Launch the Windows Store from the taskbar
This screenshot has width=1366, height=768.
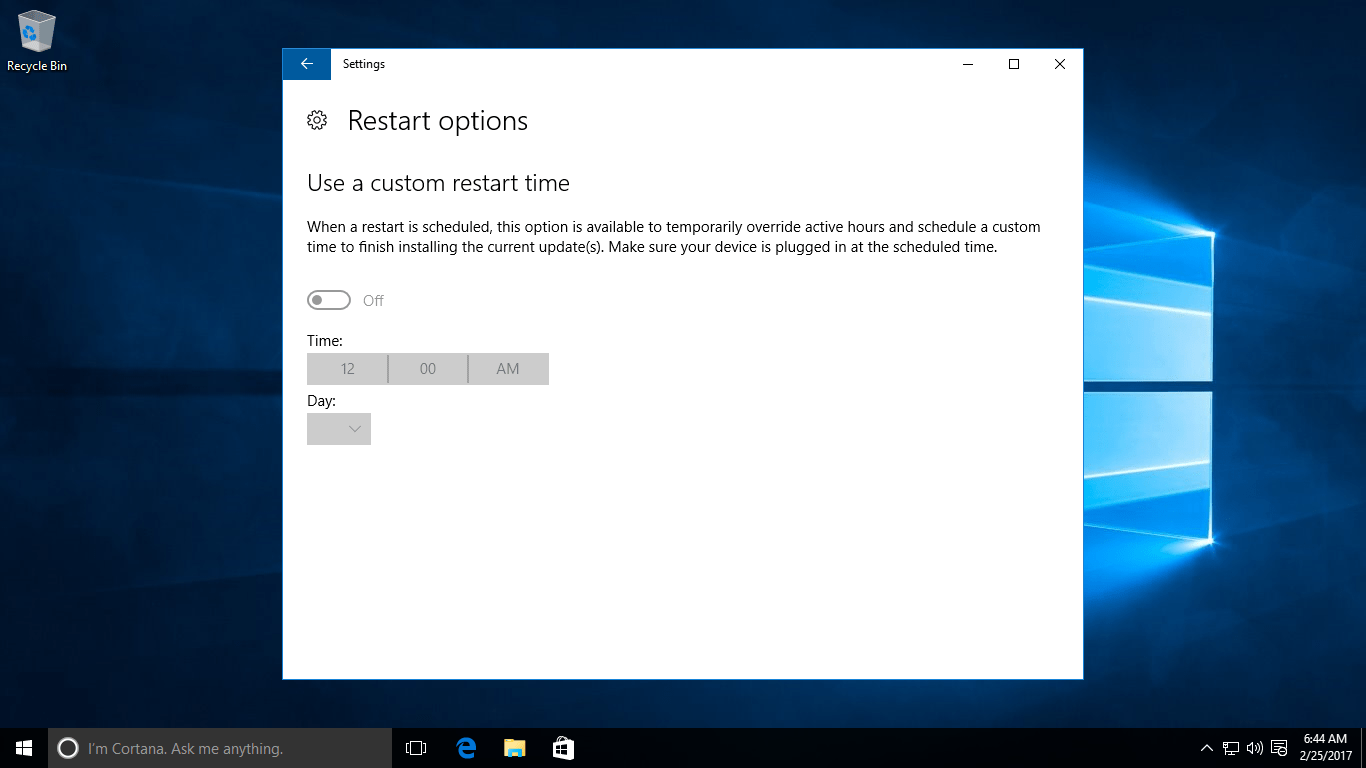pos(562,747)
